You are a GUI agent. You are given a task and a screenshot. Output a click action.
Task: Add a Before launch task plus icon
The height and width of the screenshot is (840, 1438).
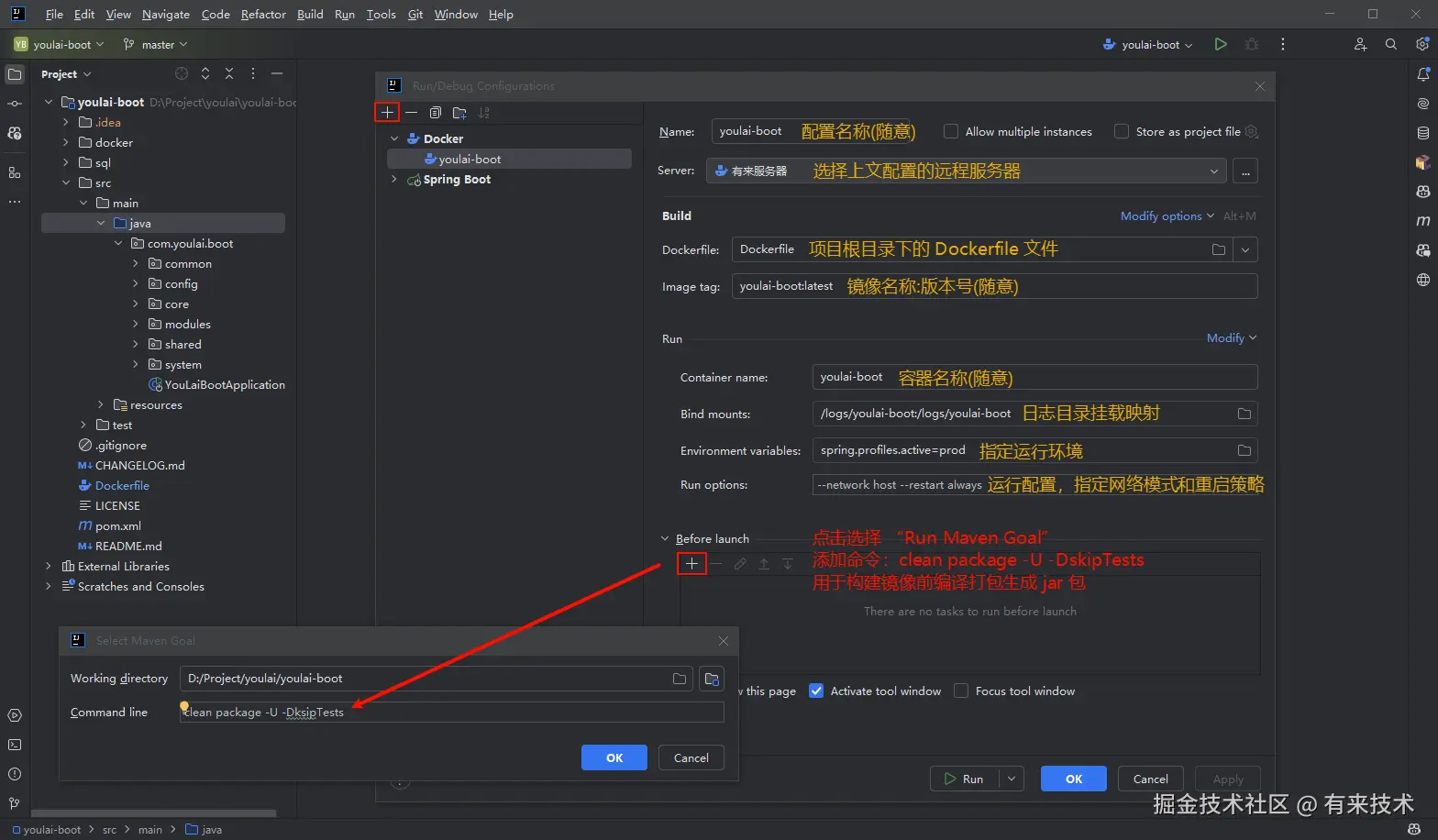point(692,564)
